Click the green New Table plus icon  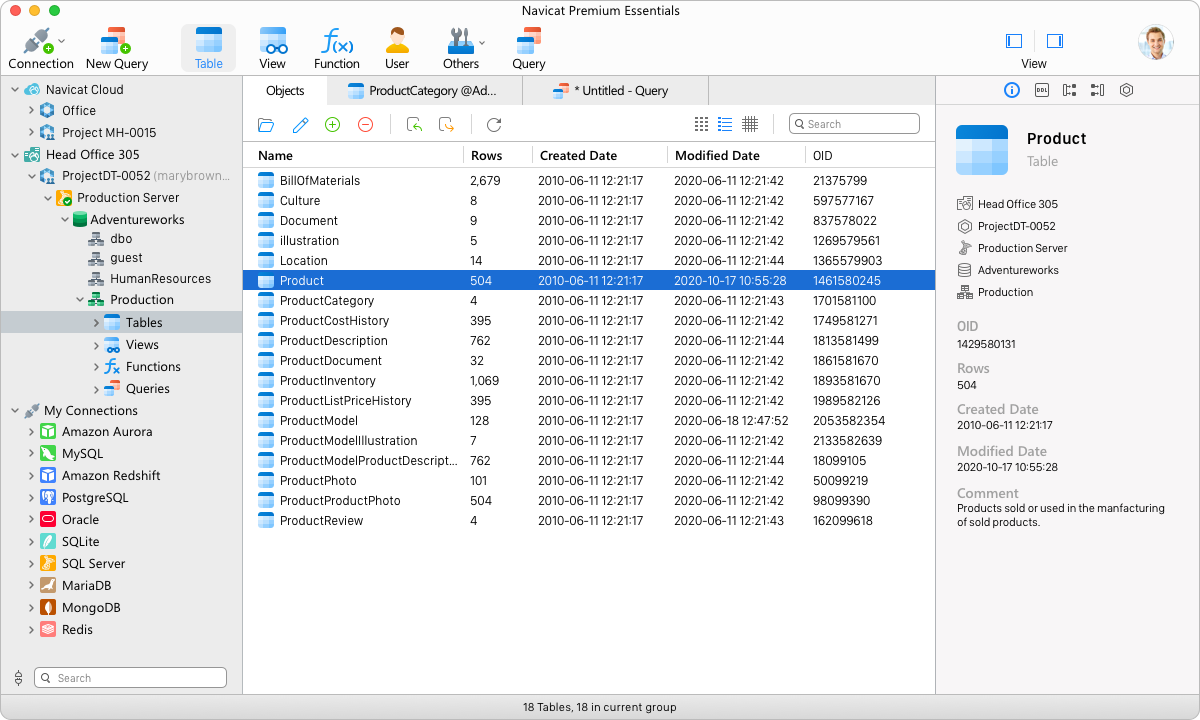tap(333, 125)
